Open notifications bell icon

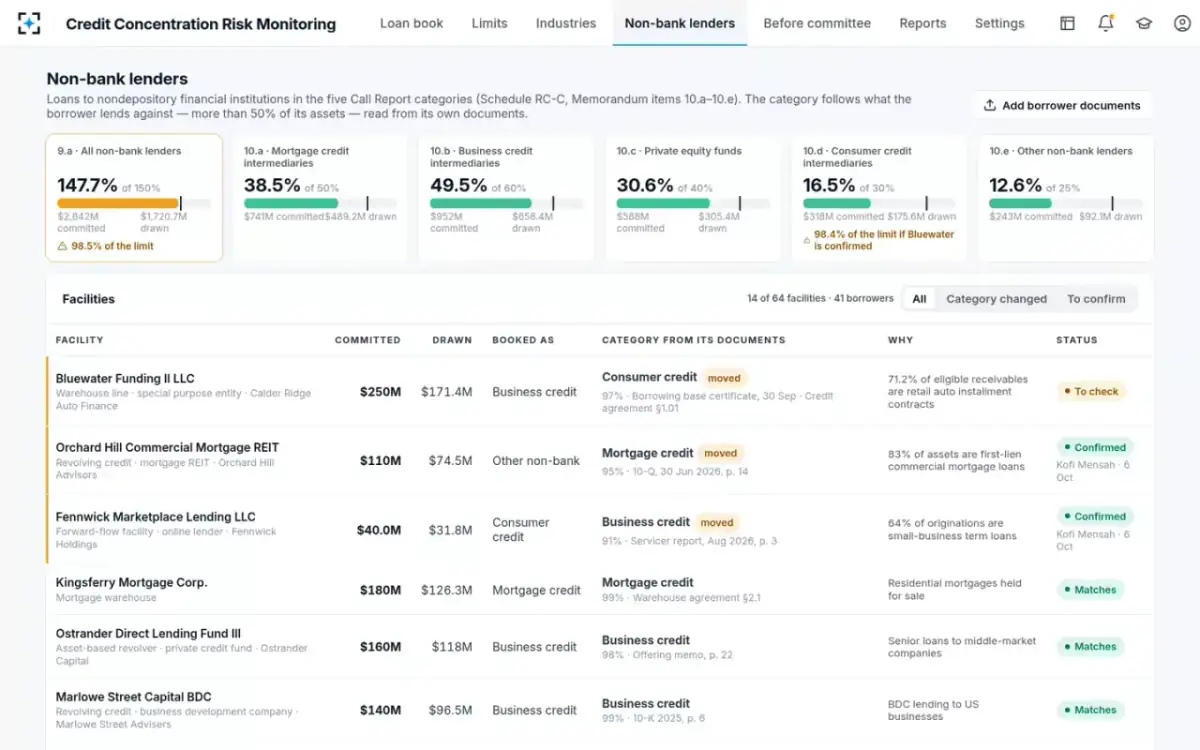coord(1106,23)
